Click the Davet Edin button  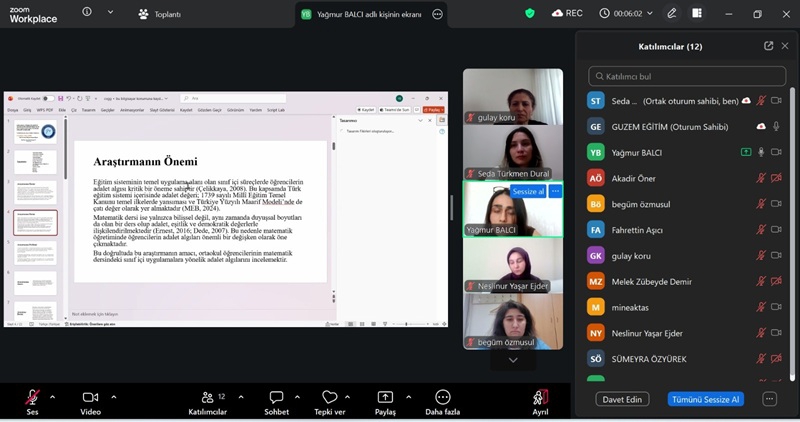pyautogui.click(x=622, y=399)
